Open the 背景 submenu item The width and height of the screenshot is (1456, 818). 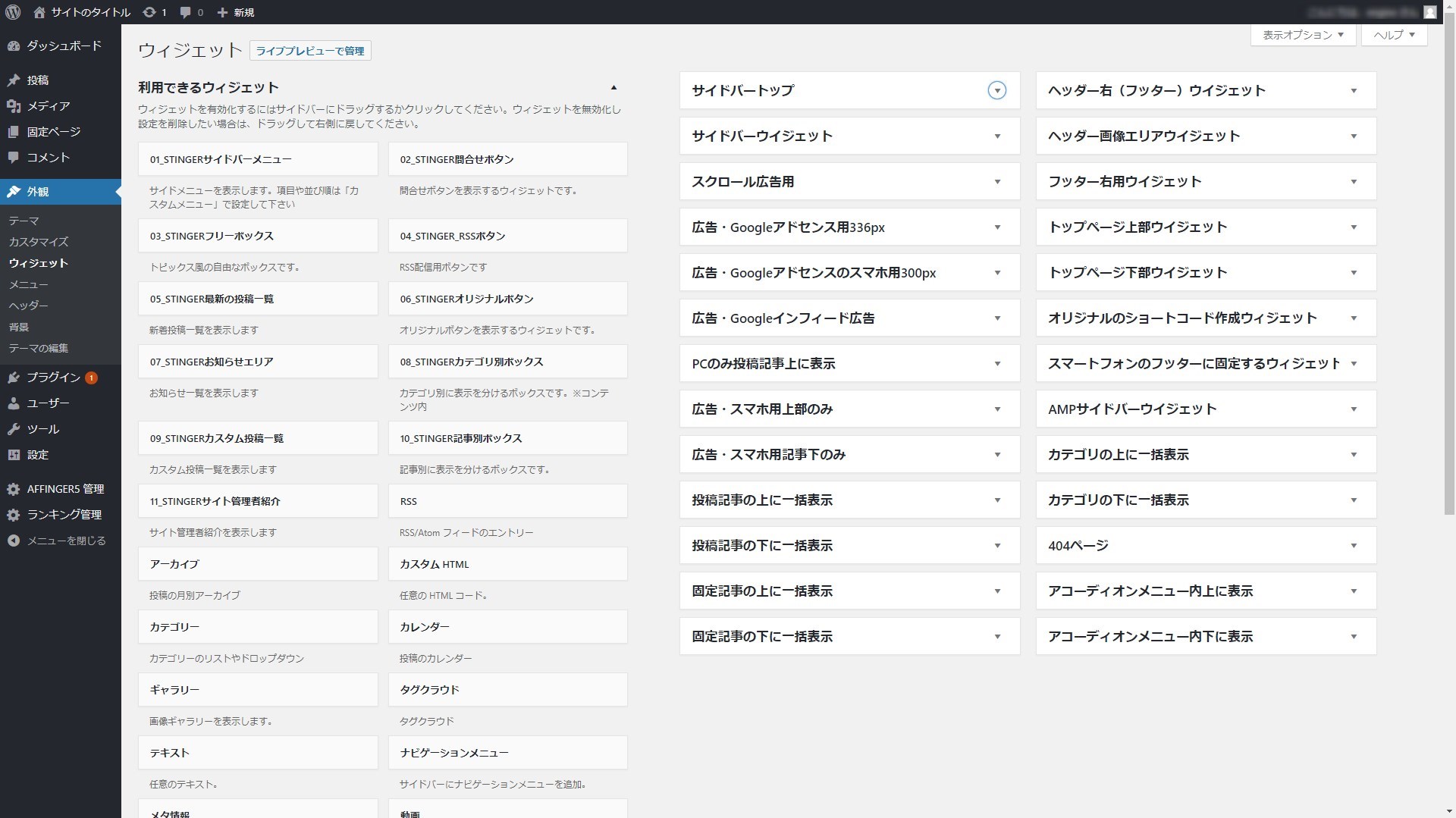19,327
